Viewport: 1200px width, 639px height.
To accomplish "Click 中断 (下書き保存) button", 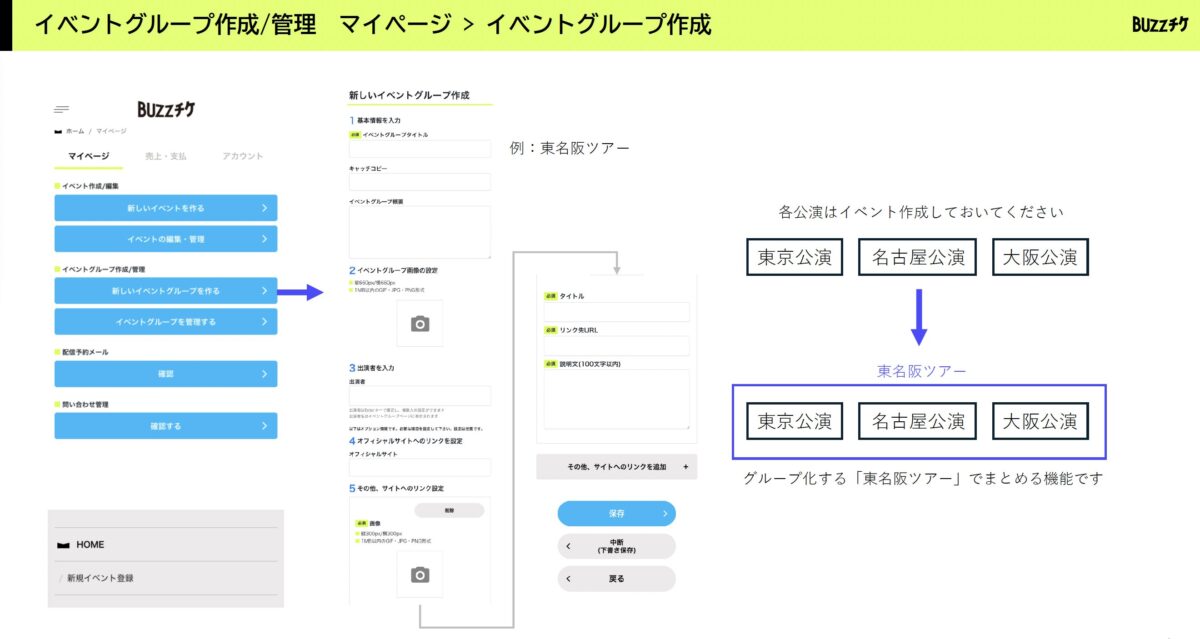I will pos(616,546).
